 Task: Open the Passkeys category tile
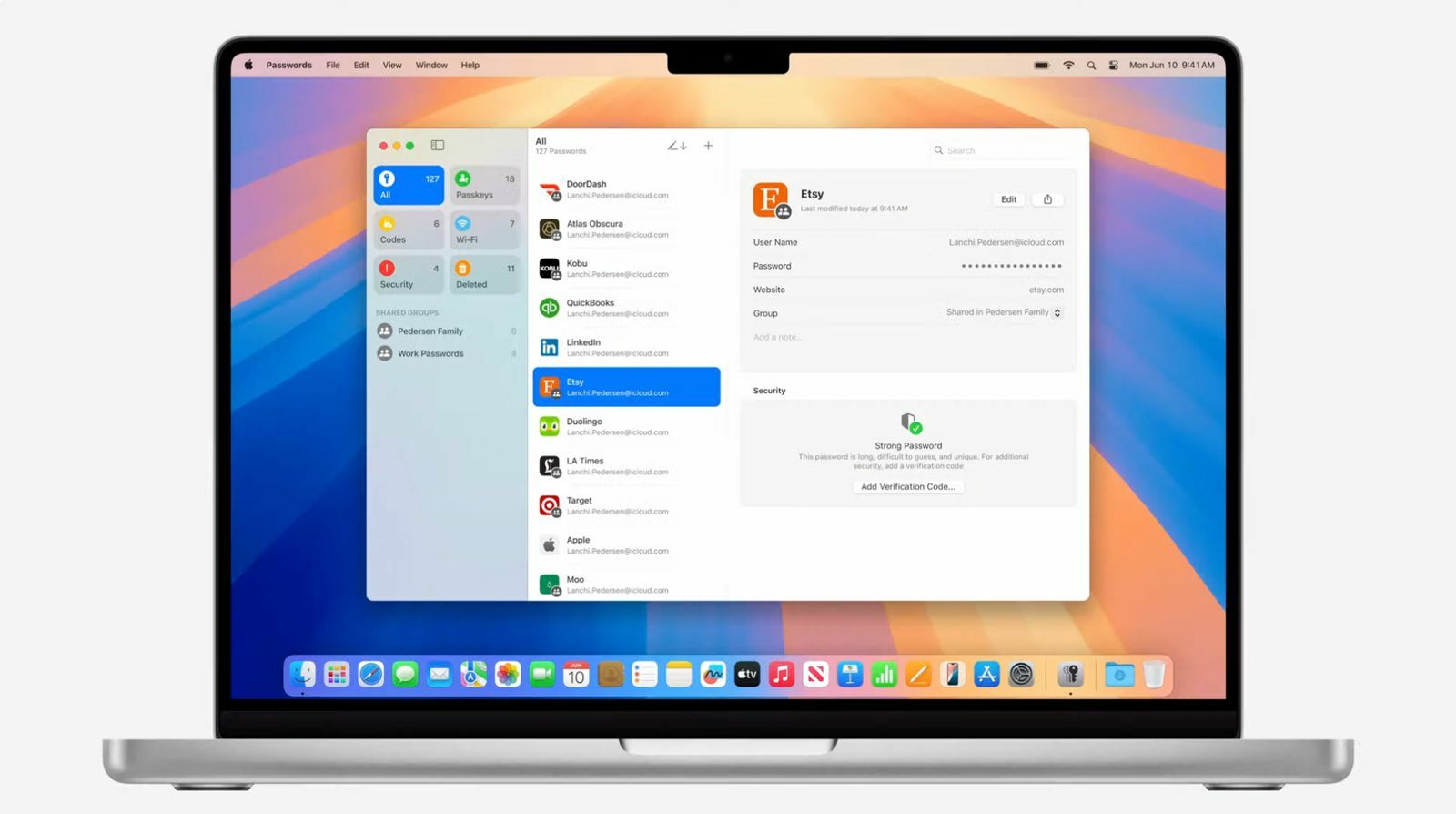tap(484, 185)
